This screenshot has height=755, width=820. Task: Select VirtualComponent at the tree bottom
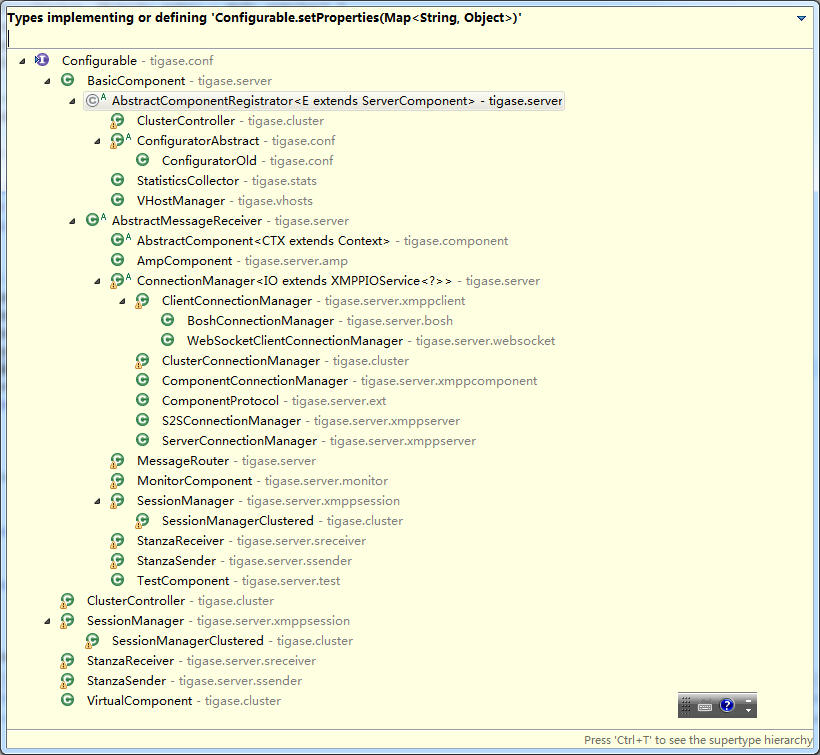pyautogui.click(x=139, y=701)
